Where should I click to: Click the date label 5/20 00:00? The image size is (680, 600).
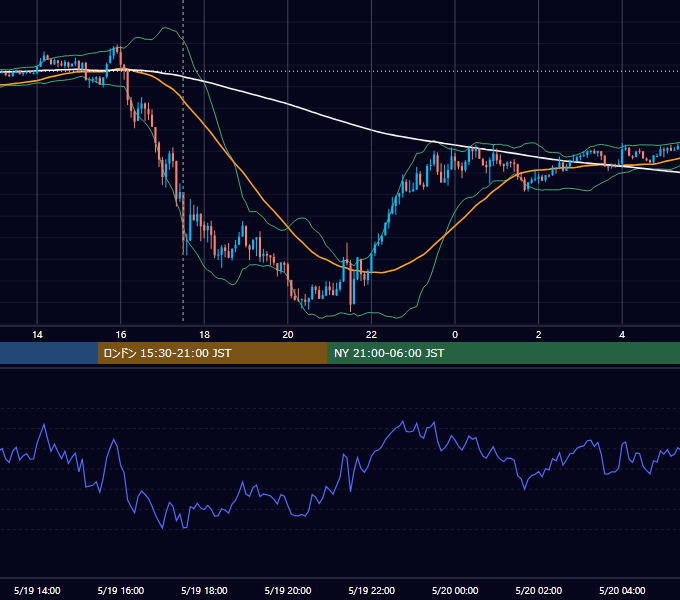click(455, 590)
